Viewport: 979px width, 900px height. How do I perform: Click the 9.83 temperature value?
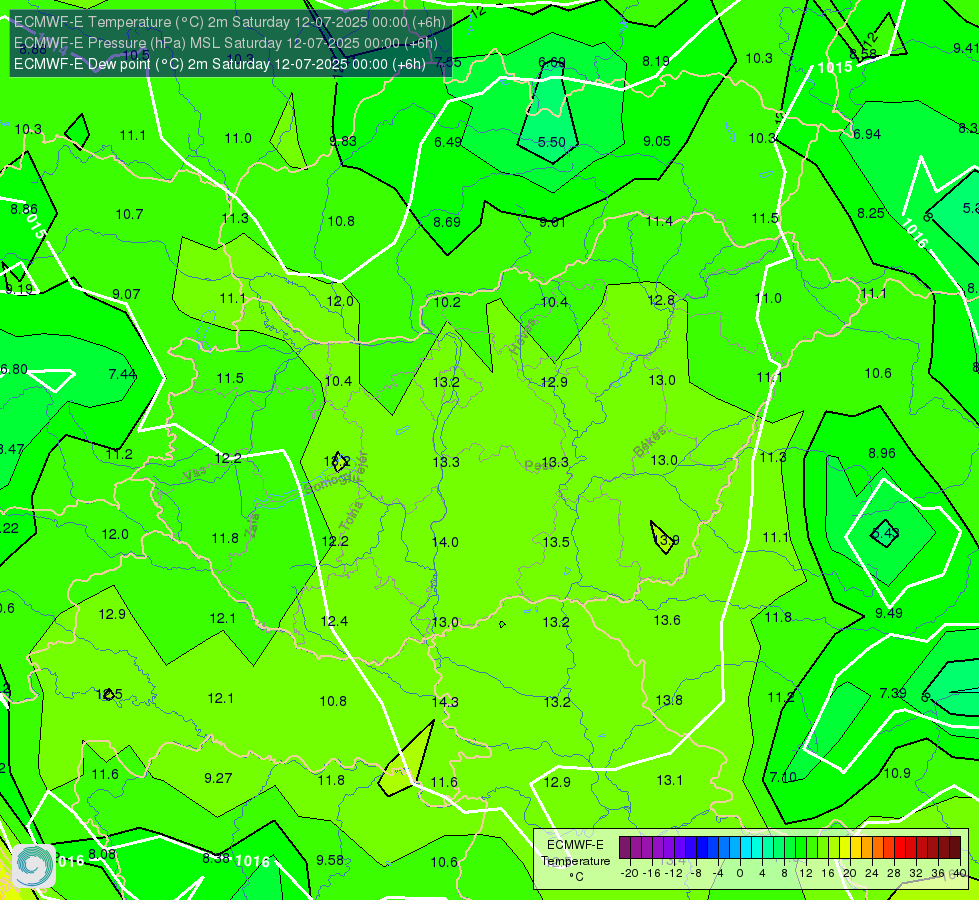coord(343,141)
